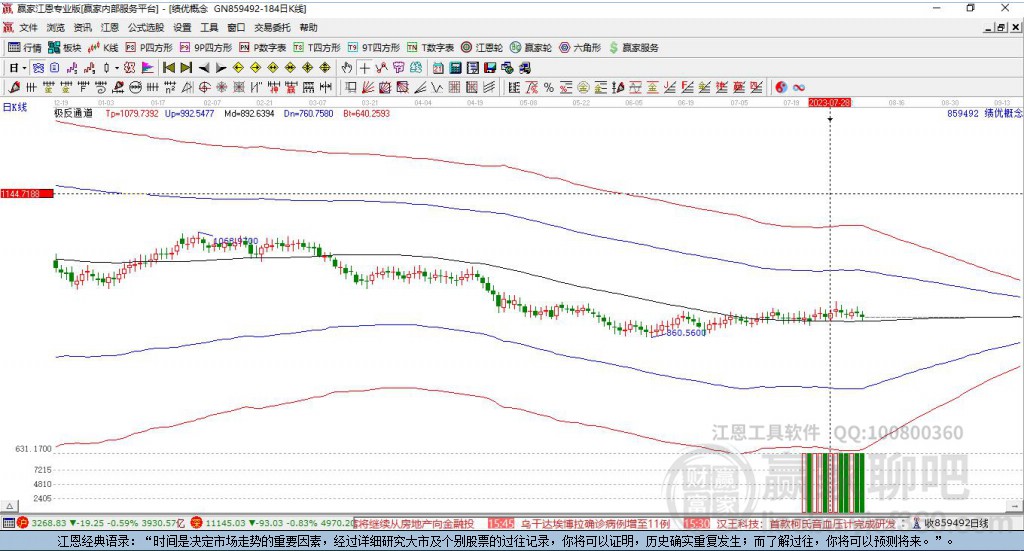Open the T数字表 tool
Screen dimensions: 1024x551
430,48
